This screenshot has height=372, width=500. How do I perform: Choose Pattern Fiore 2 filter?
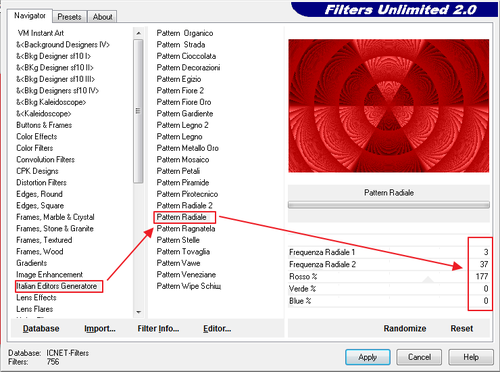pyautogui.click(x=180, y=91)
